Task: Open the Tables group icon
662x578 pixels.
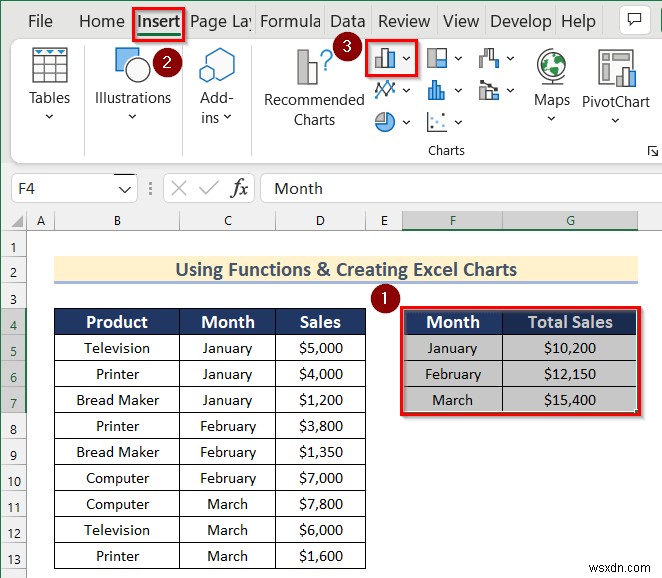Action: (x=50, y=65)
